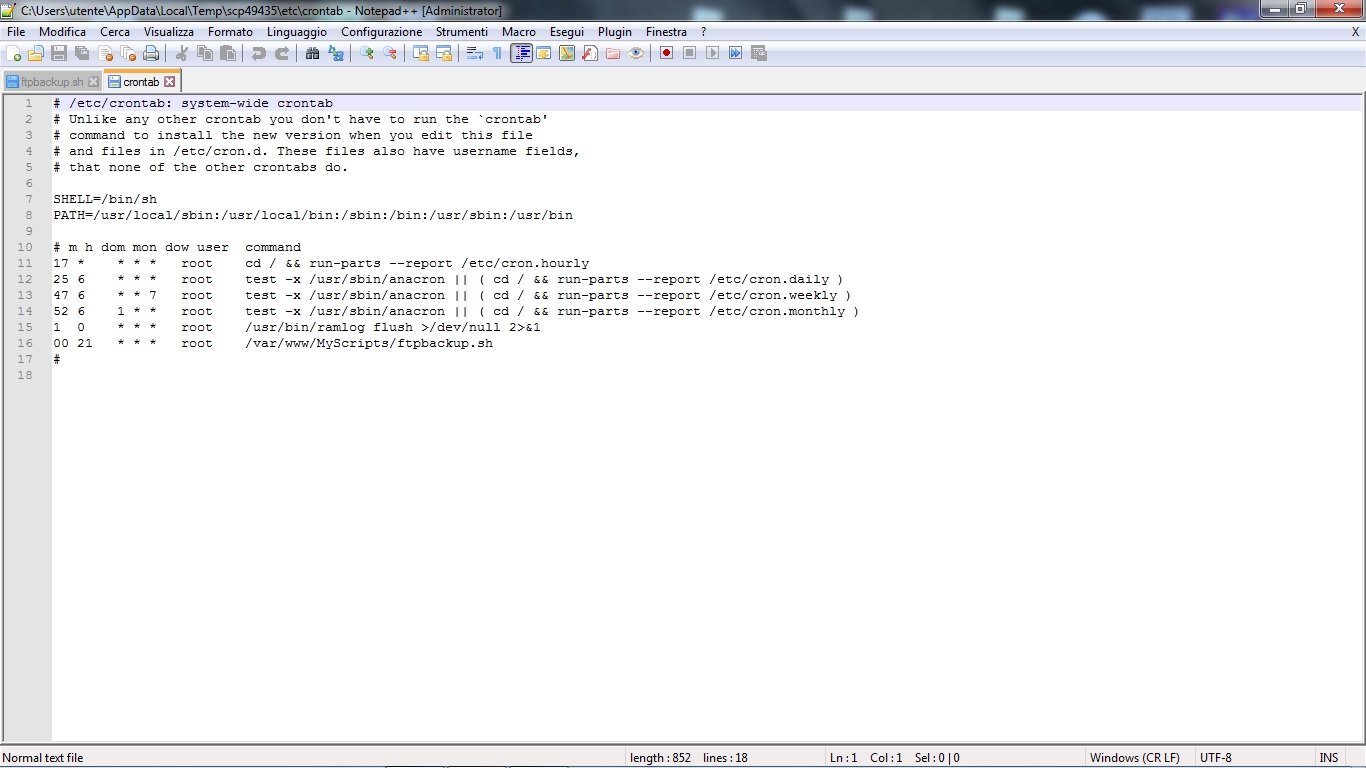This screenshot has width=1366, height=768.
Task: Close the crontab tab
Action: (x=169, y=82)
